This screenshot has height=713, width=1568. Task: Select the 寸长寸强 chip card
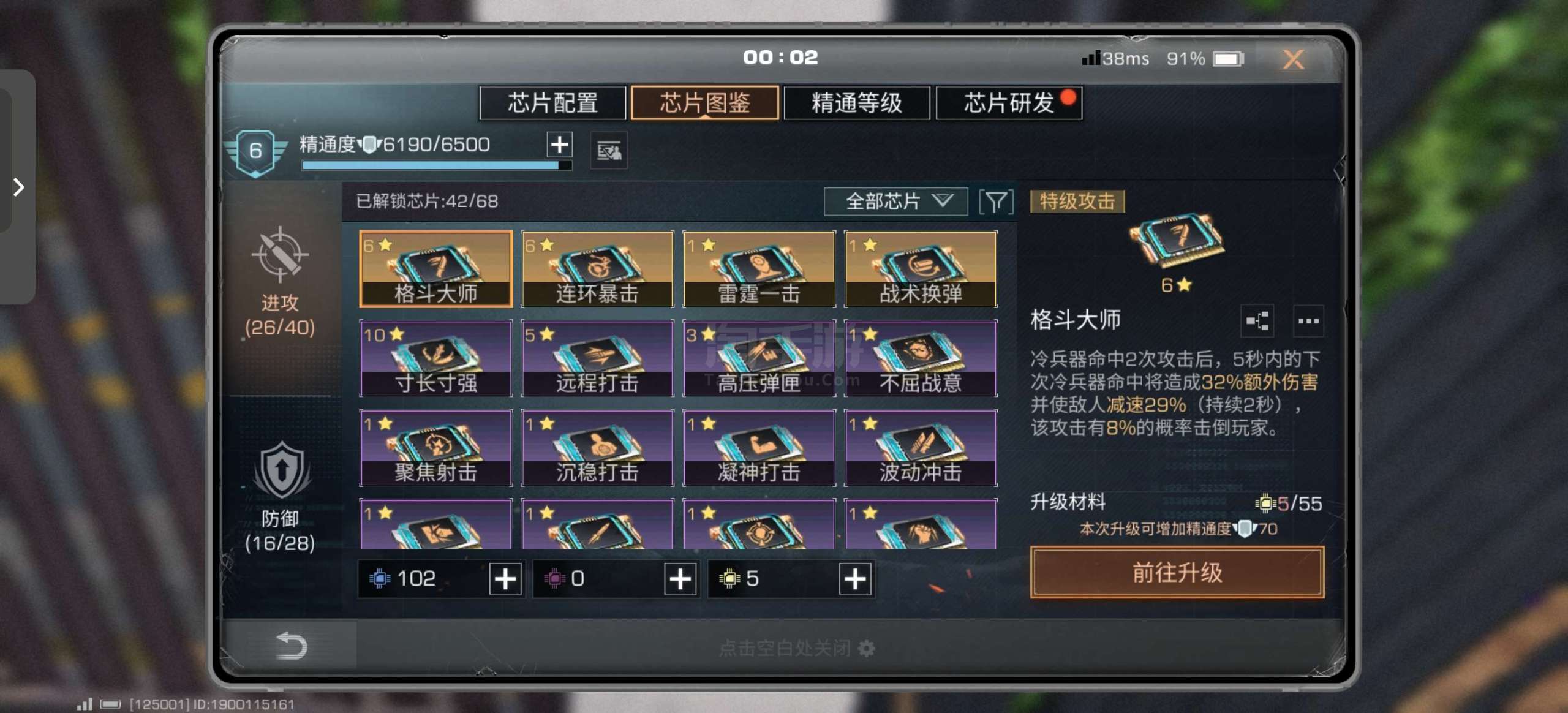point(435,358)
